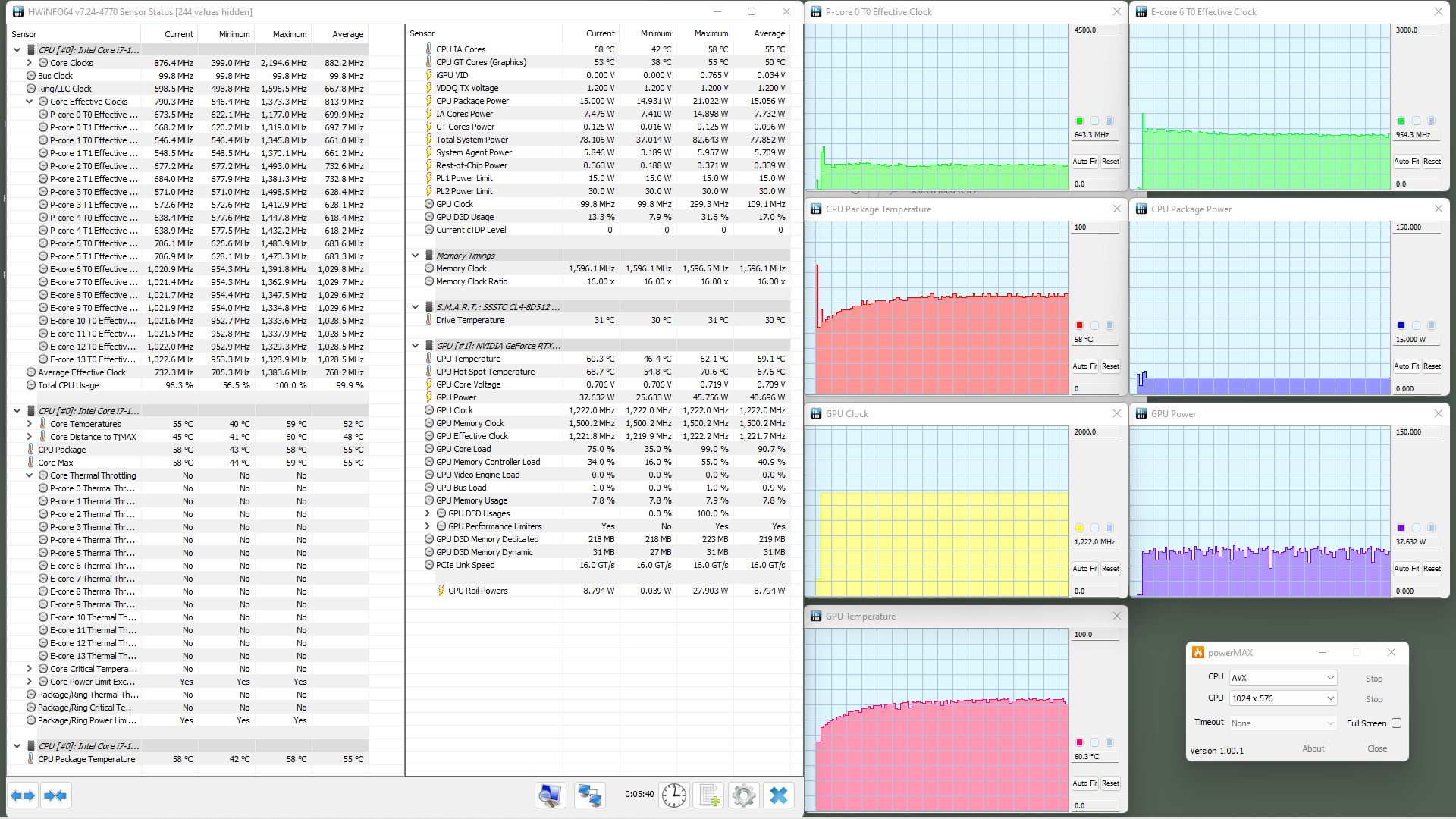1456x819 pixels.
Task: Expand the Core Temperatures tree node
Action: point(30,424)
